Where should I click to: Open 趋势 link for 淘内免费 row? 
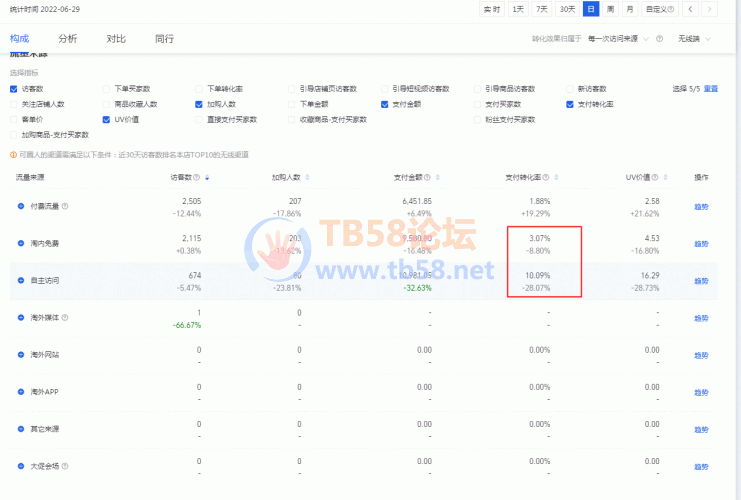click(701, 244)
